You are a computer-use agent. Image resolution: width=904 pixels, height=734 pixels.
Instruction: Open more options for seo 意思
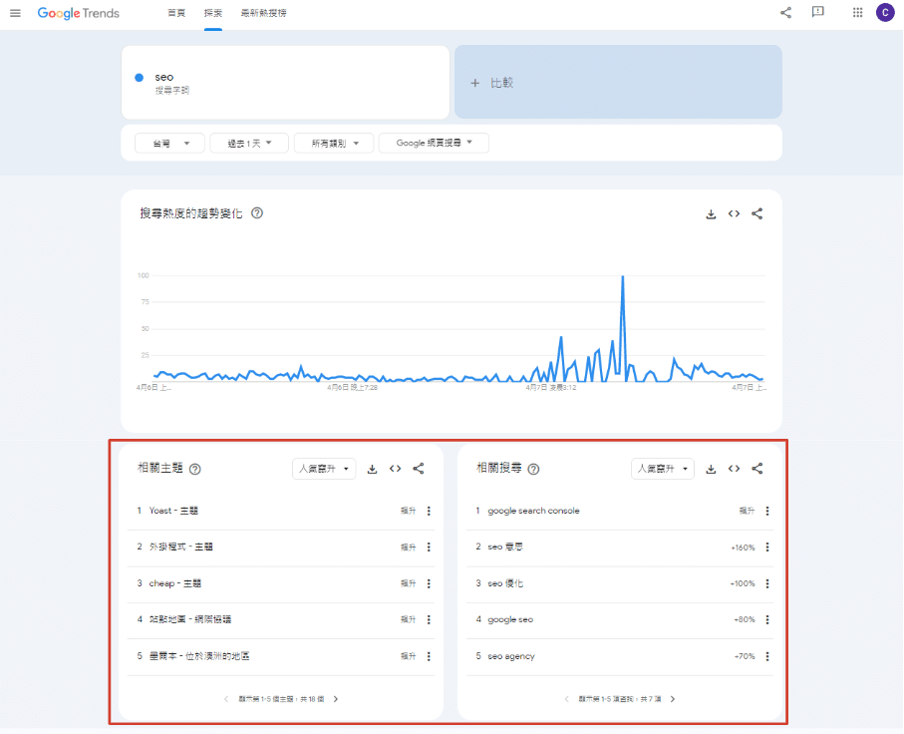(767, 547)
